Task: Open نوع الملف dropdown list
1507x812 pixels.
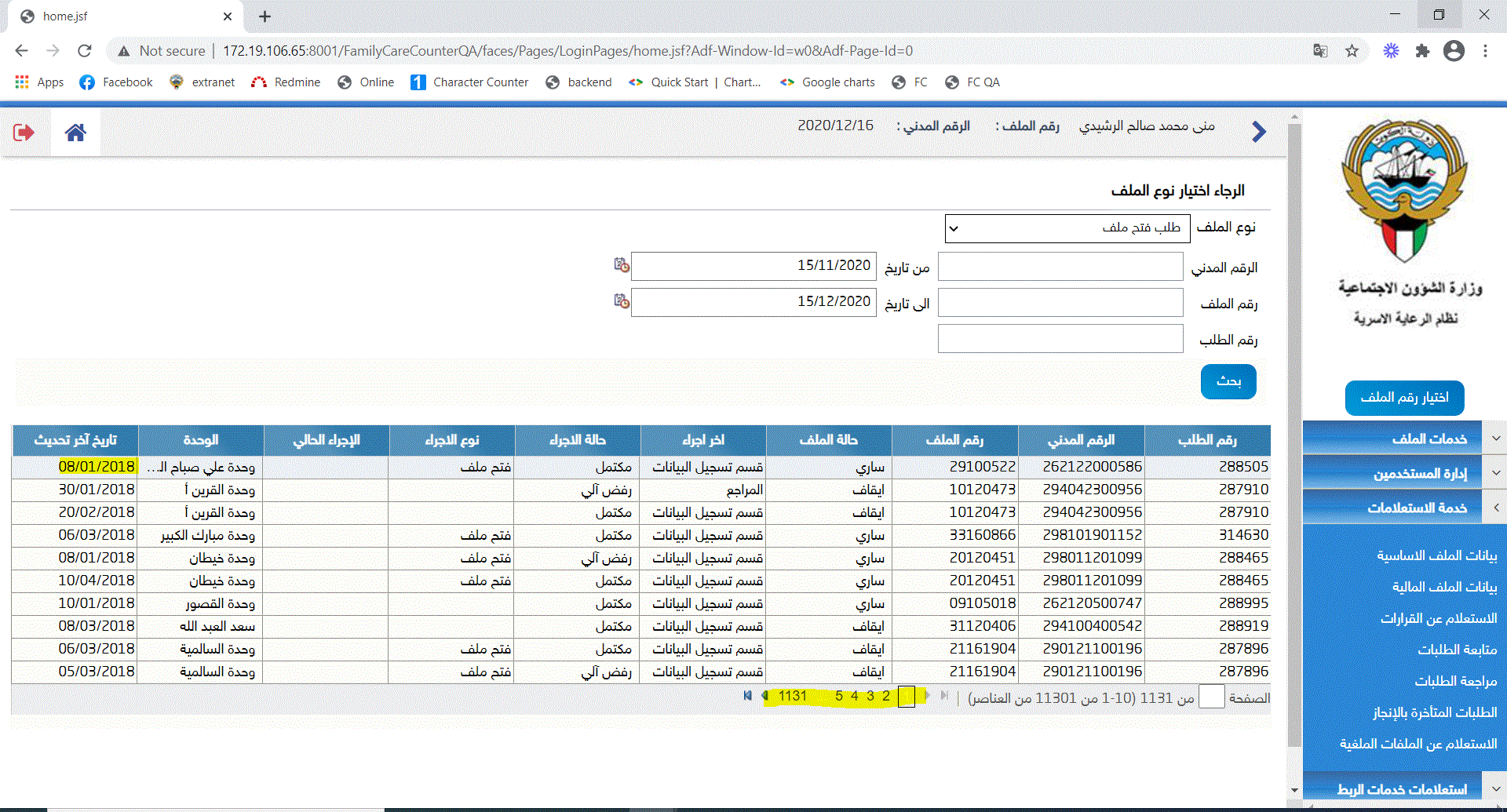Action: click(1067, 228)
